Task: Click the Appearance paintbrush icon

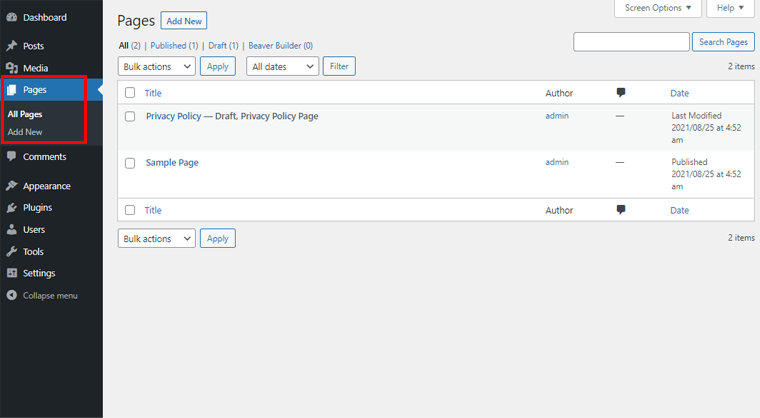Action: pyautogui.click(x=11, y=186)
